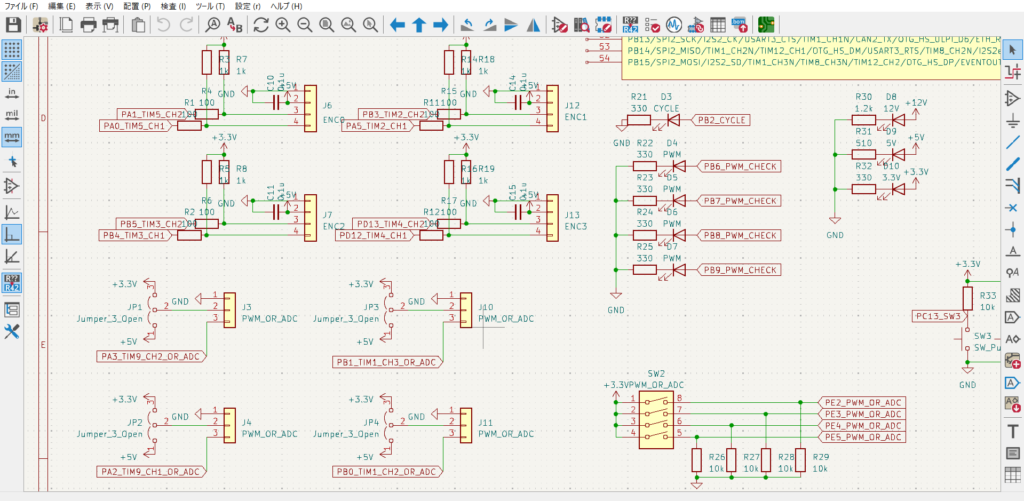Click the Find and Replace icon

[237, 24]
